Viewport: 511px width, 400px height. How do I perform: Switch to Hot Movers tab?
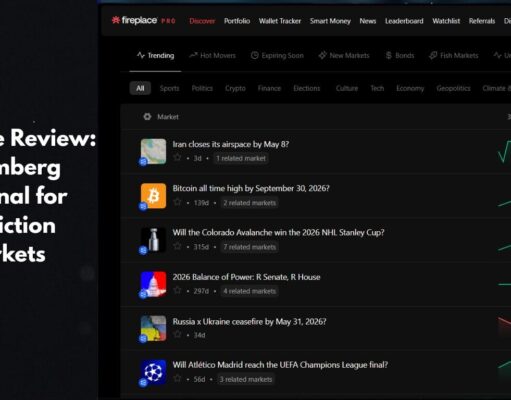(212, 55)
